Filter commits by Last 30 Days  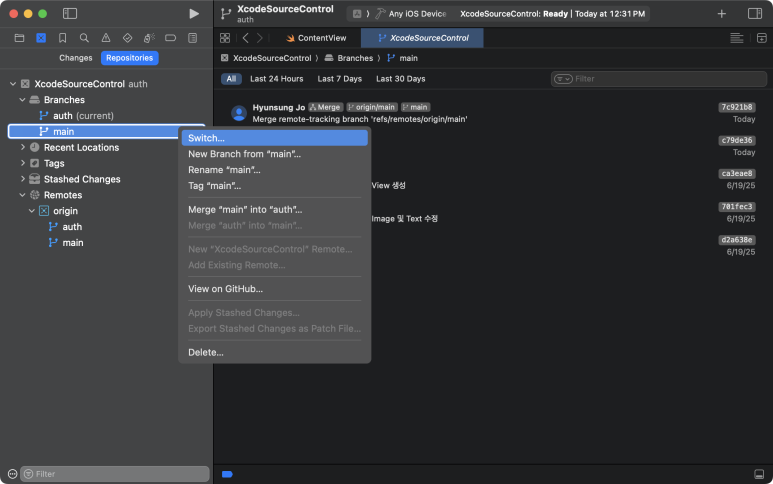point(401,79)
